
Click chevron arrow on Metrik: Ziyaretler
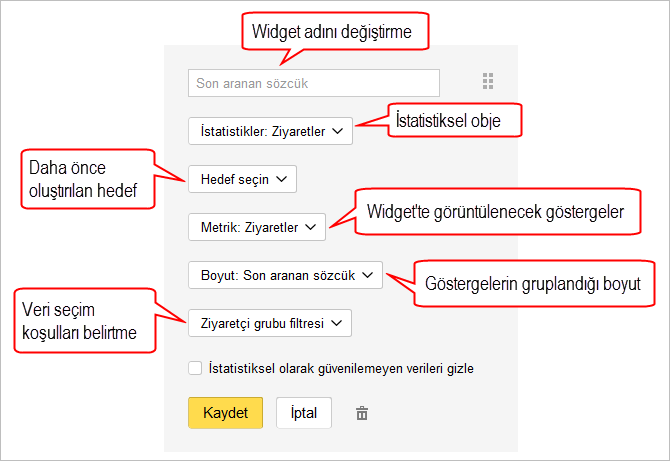(311, 227)
